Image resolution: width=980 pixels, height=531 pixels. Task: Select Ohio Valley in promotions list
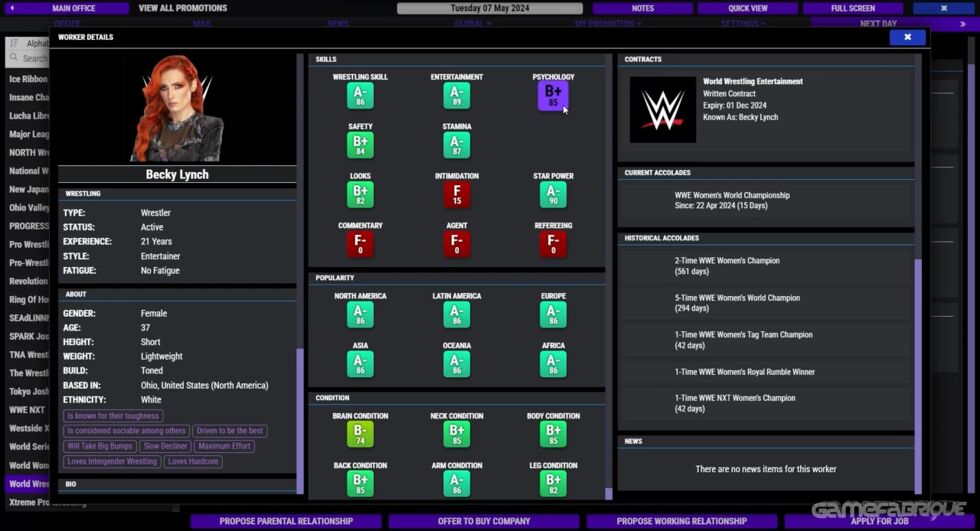tap(28, 207)
